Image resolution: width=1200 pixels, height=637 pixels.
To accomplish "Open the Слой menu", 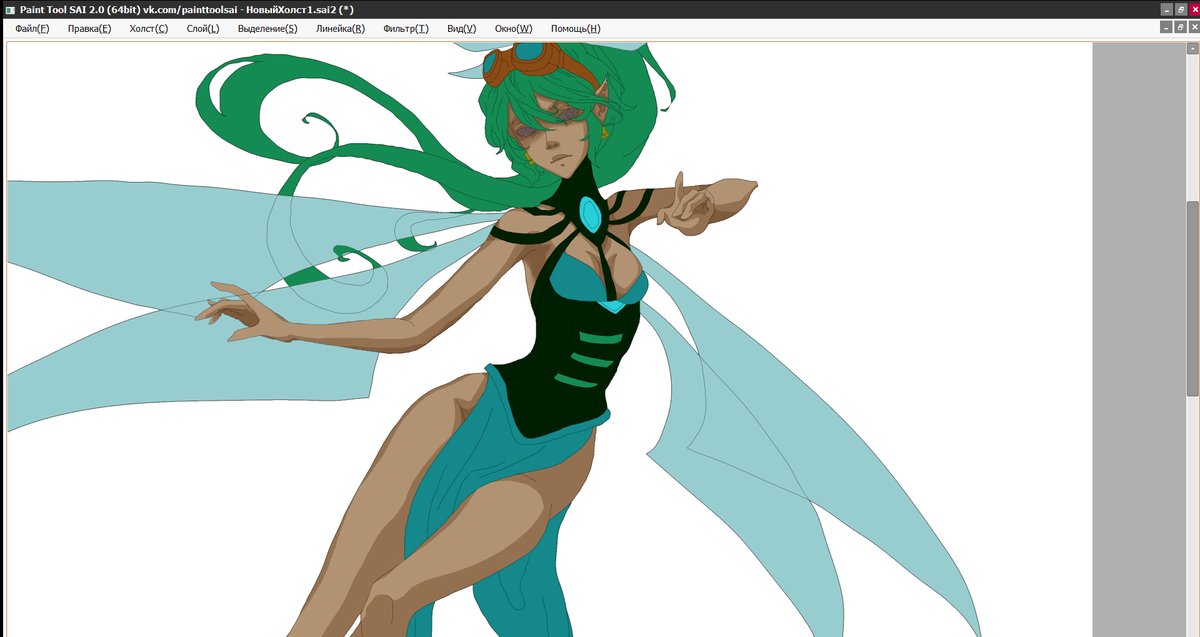I will [202, 29].
